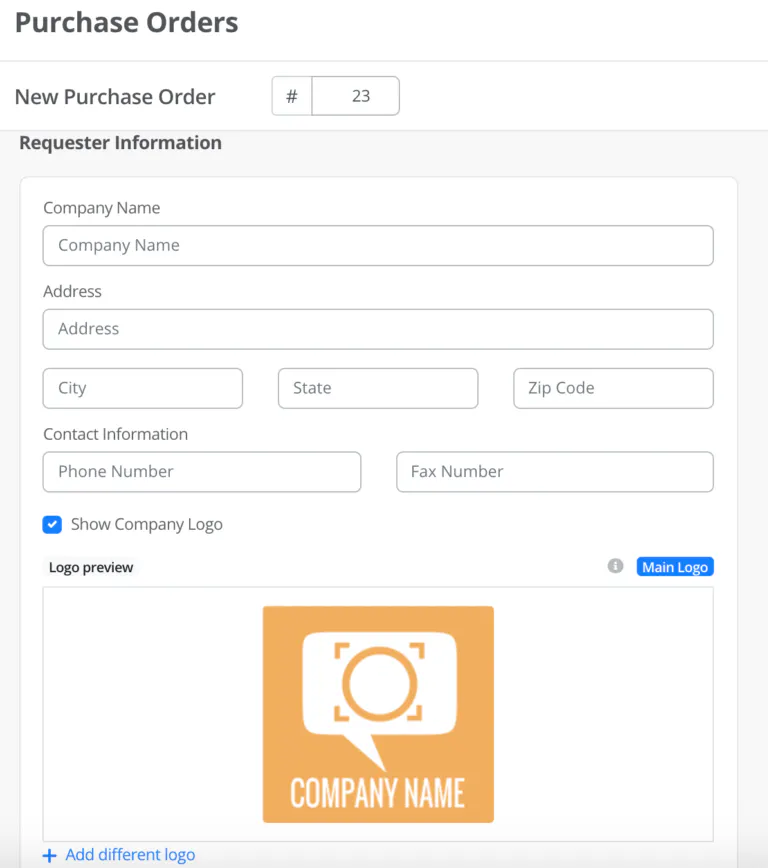Click the Fax Number input field
This screenshot has width=768, height=868.
pos(554,471)
